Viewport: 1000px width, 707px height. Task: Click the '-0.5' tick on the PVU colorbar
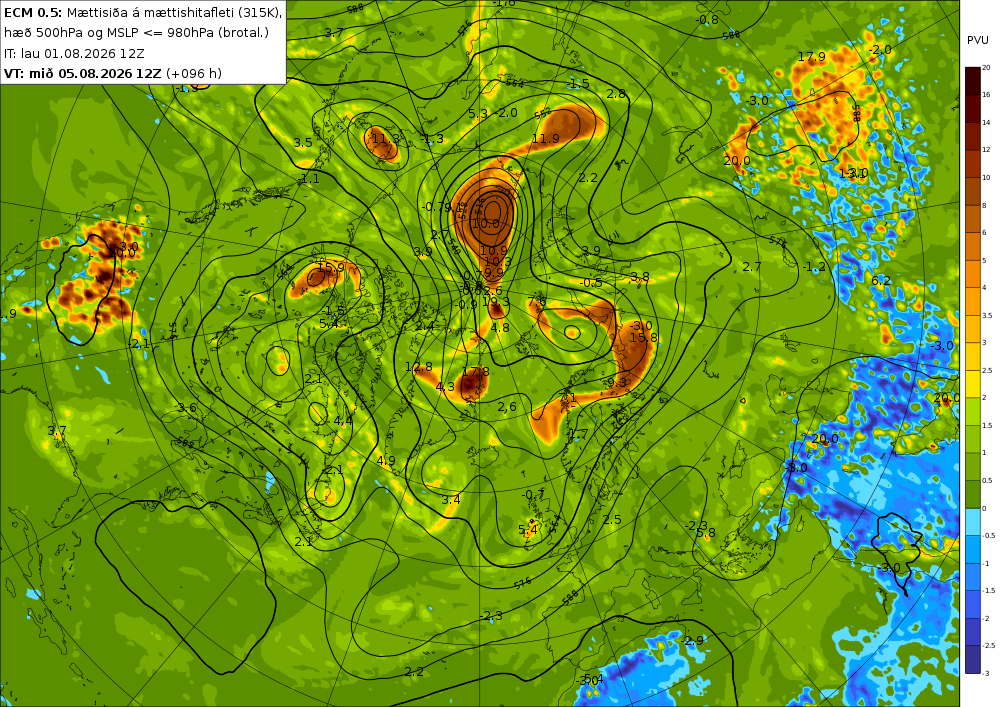989,536
